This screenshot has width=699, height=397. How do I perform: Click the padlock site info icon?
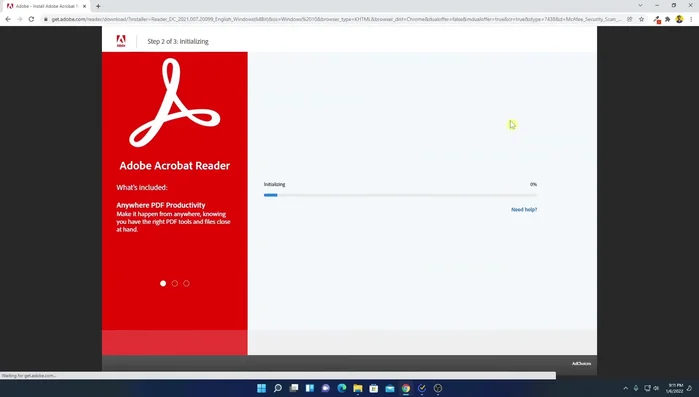pyautogui.click(x=45, y=19)
